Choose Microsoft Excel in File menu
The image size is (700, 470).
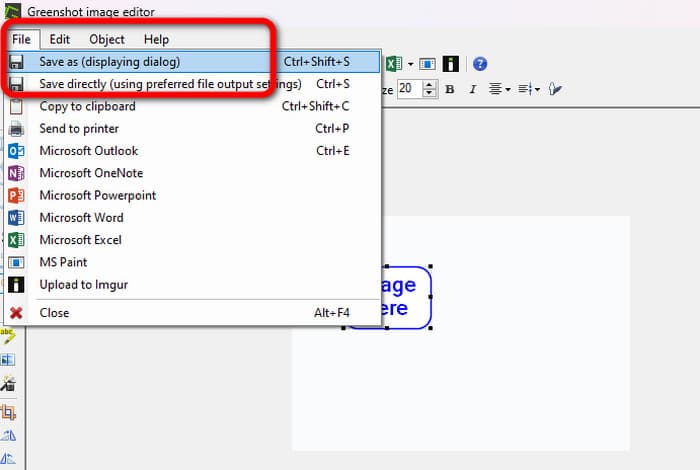(192, 240)
